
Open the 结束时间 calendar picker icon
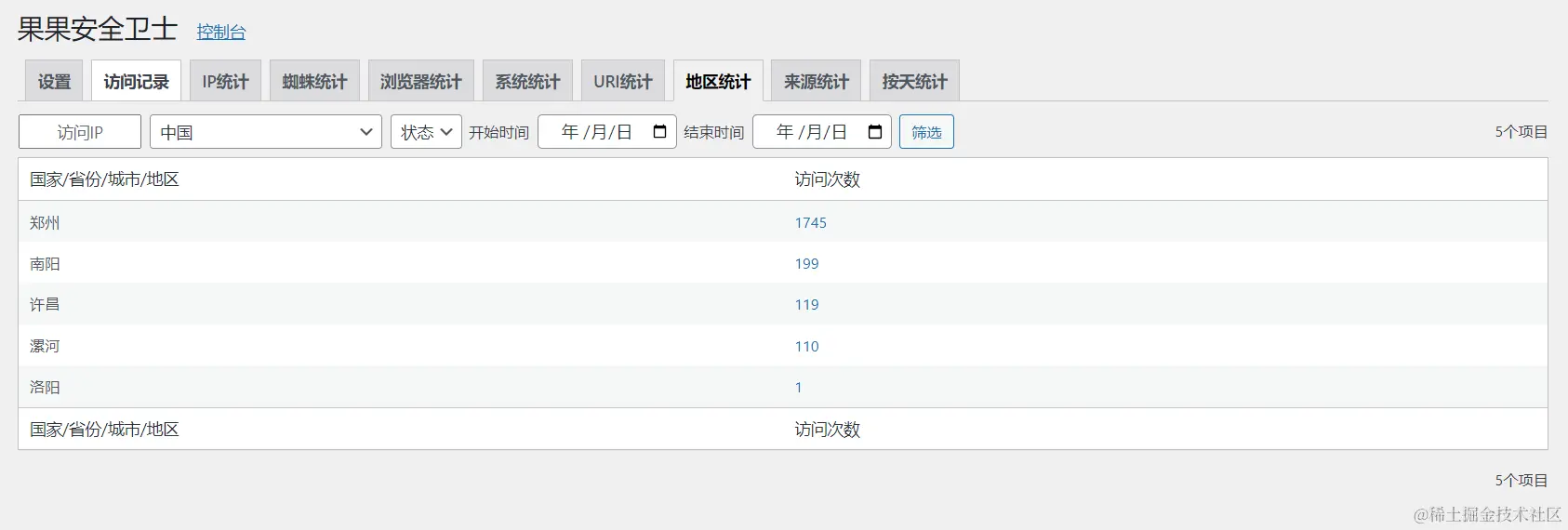[x=875, y=132]
